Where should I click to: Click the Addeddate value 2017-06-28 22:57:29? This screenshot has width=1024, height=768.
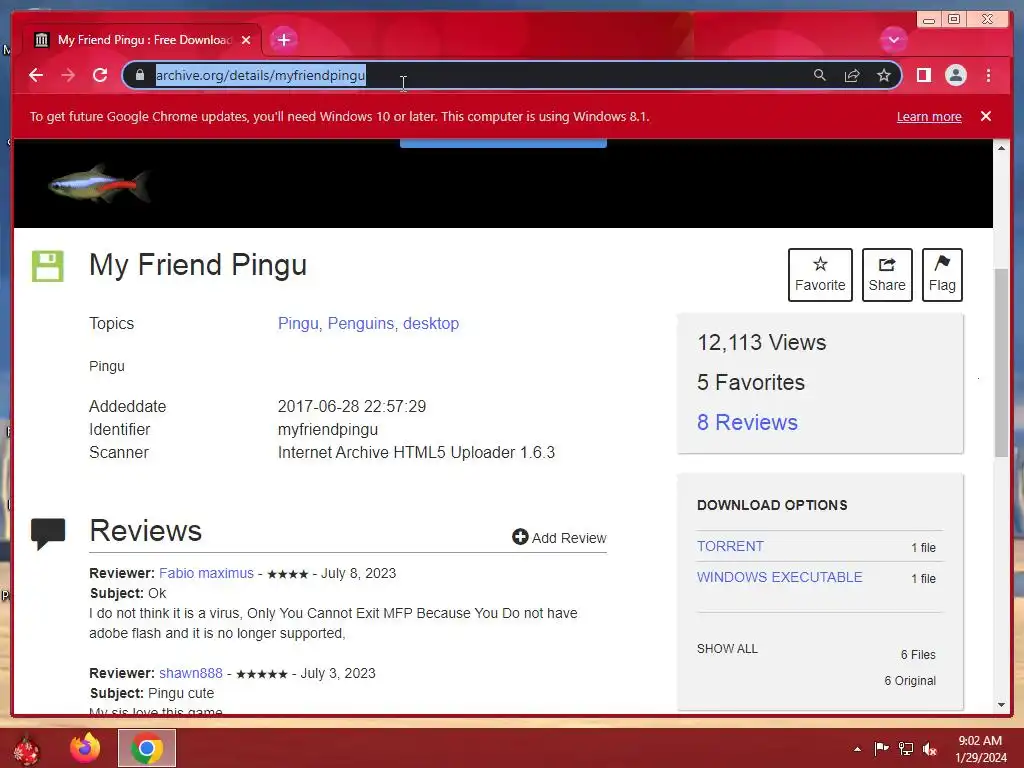pyautogui.click(x=351, y=406)
